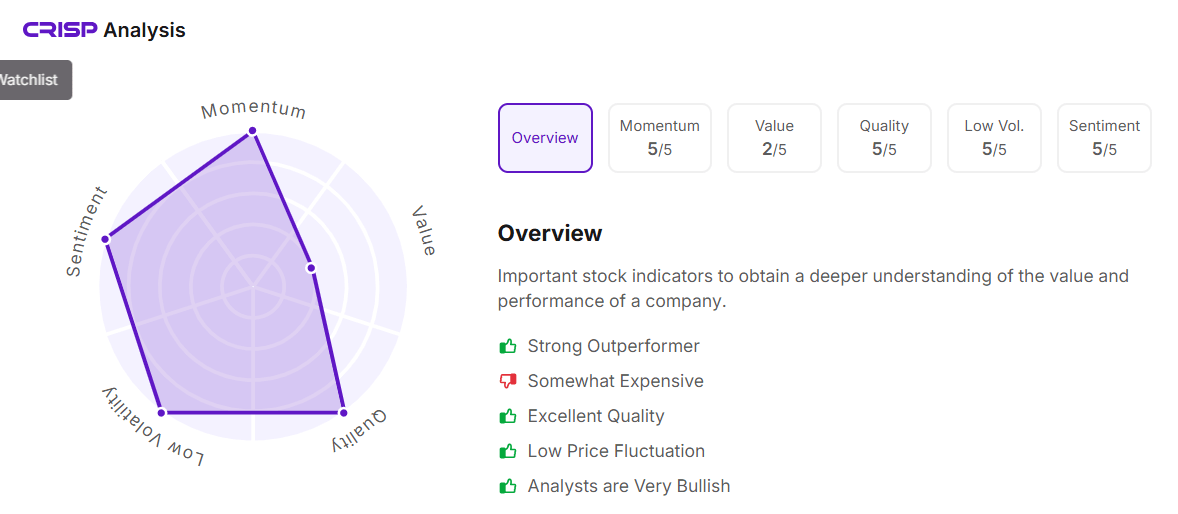Screen dimensions: 1178x514
Task: Click the Low Volatility data point on radar
Action: [162, 412]
